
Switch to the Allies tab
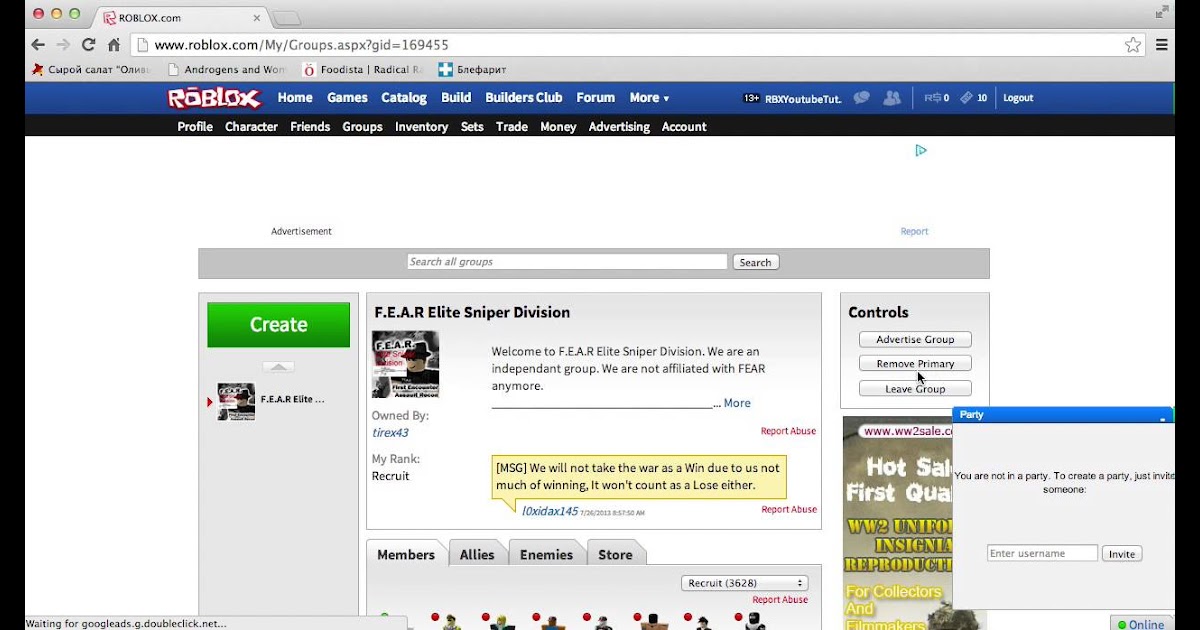click(477, 554)
